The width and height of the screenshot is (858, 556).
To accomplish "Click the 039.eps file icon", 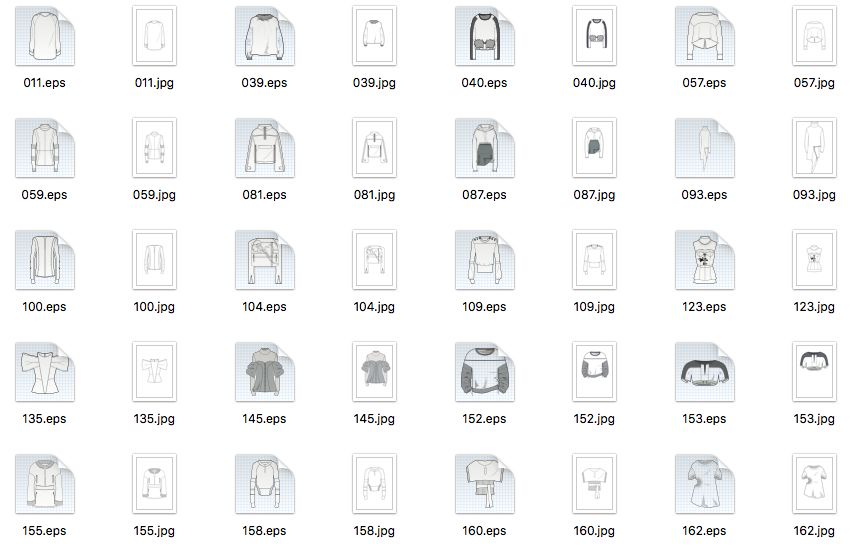I will click(265, 36).
